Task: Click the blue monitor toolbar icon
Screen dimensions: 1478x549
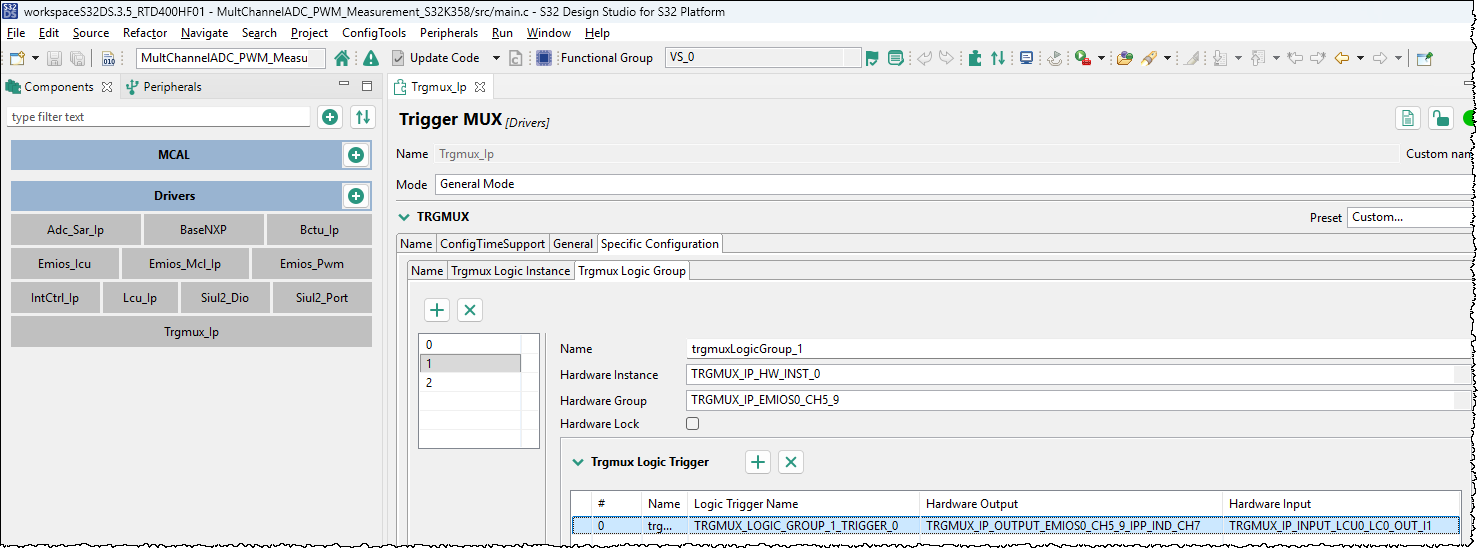Action: tap(1026, 58)
